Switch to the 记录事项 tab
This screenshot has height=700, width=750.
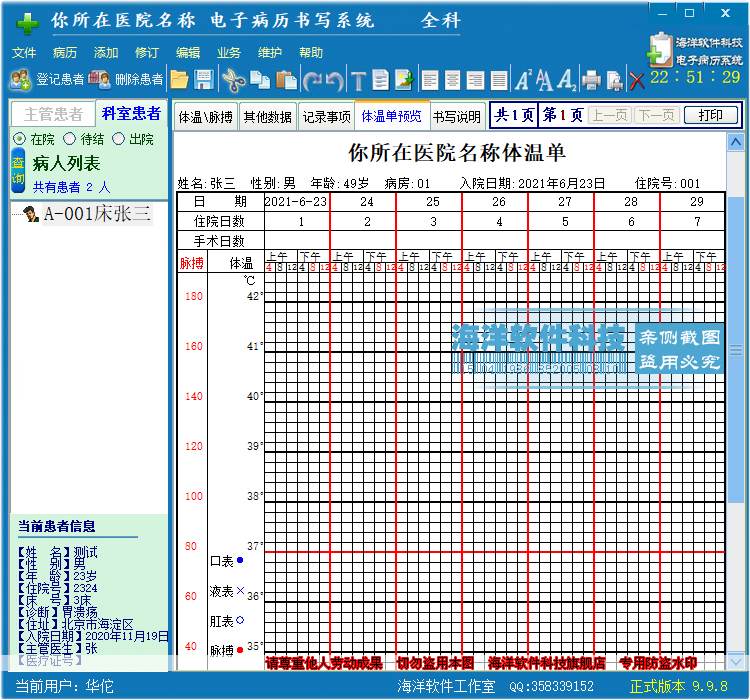[326, 116]
